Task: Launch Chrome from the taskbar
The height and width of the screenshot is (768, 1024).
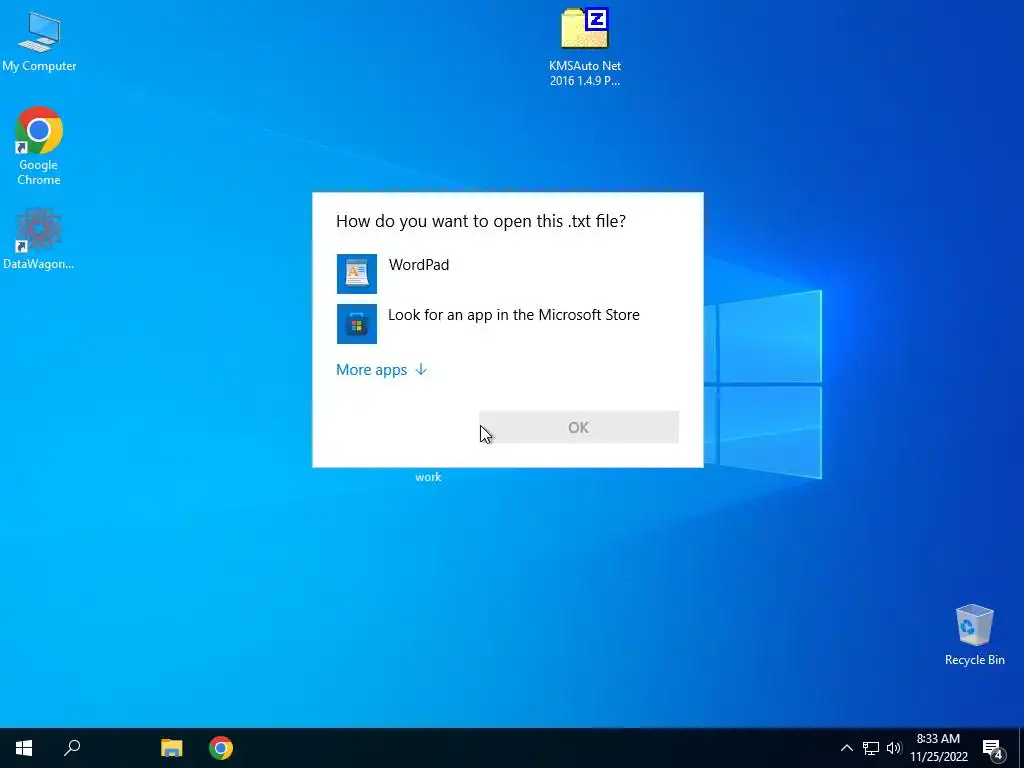Action: (221, 748)
